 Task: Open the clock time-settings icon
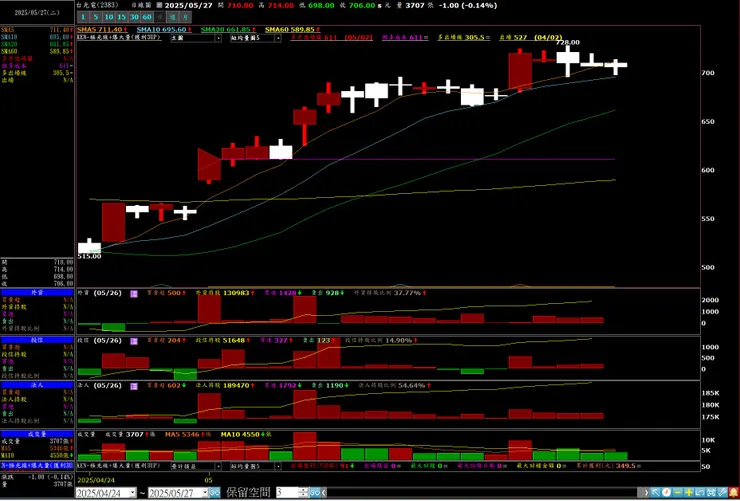[x=666, y=492]
